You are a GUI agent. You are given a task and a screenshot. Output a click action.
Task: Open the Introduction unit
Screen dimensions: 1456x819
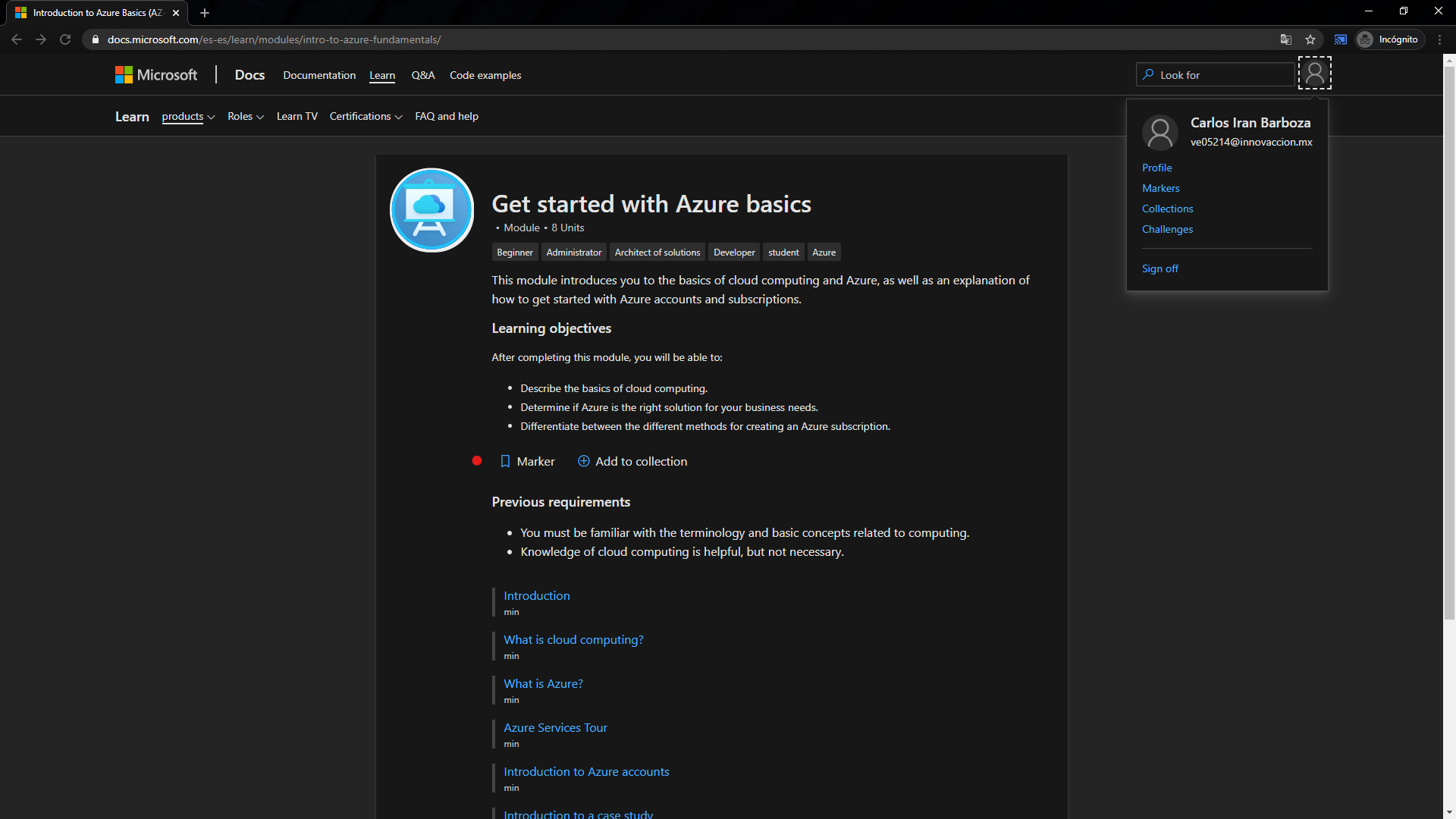[536, 595]
